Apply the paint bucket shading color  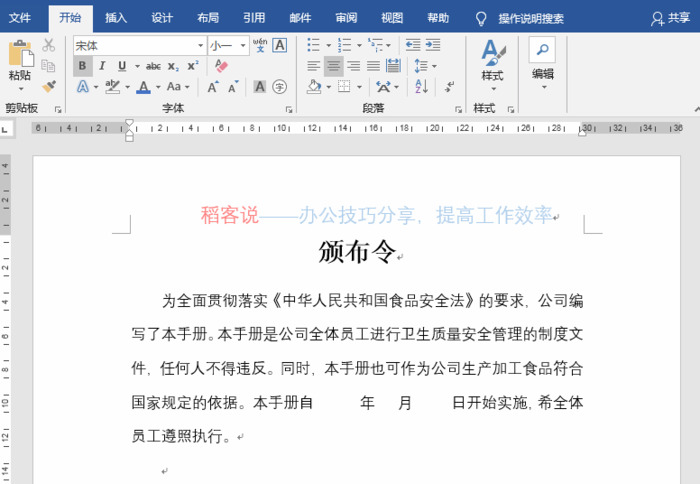(x=314, y=87)
